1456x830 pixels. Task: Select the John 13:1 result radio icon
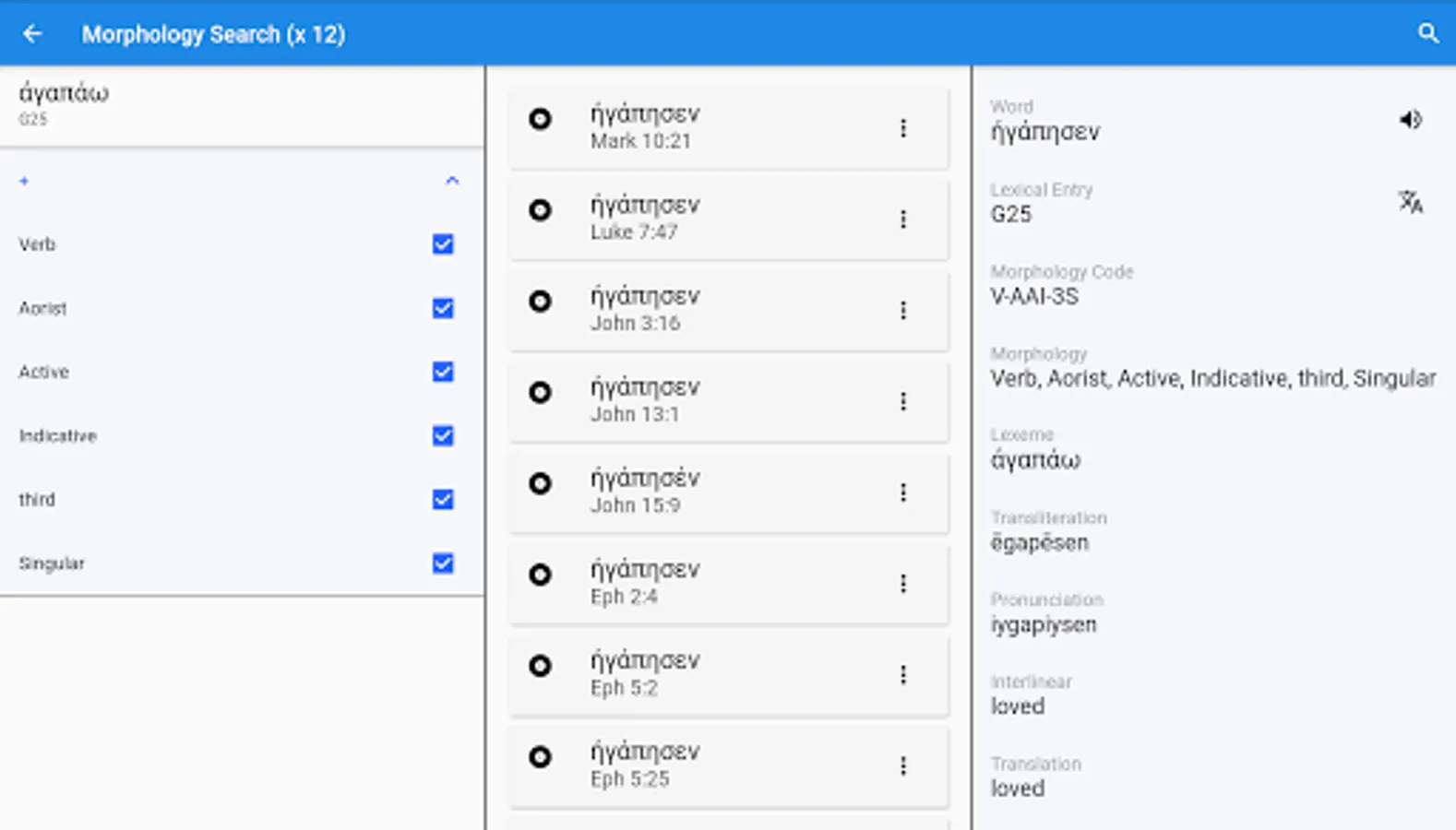tap(540, 393)
